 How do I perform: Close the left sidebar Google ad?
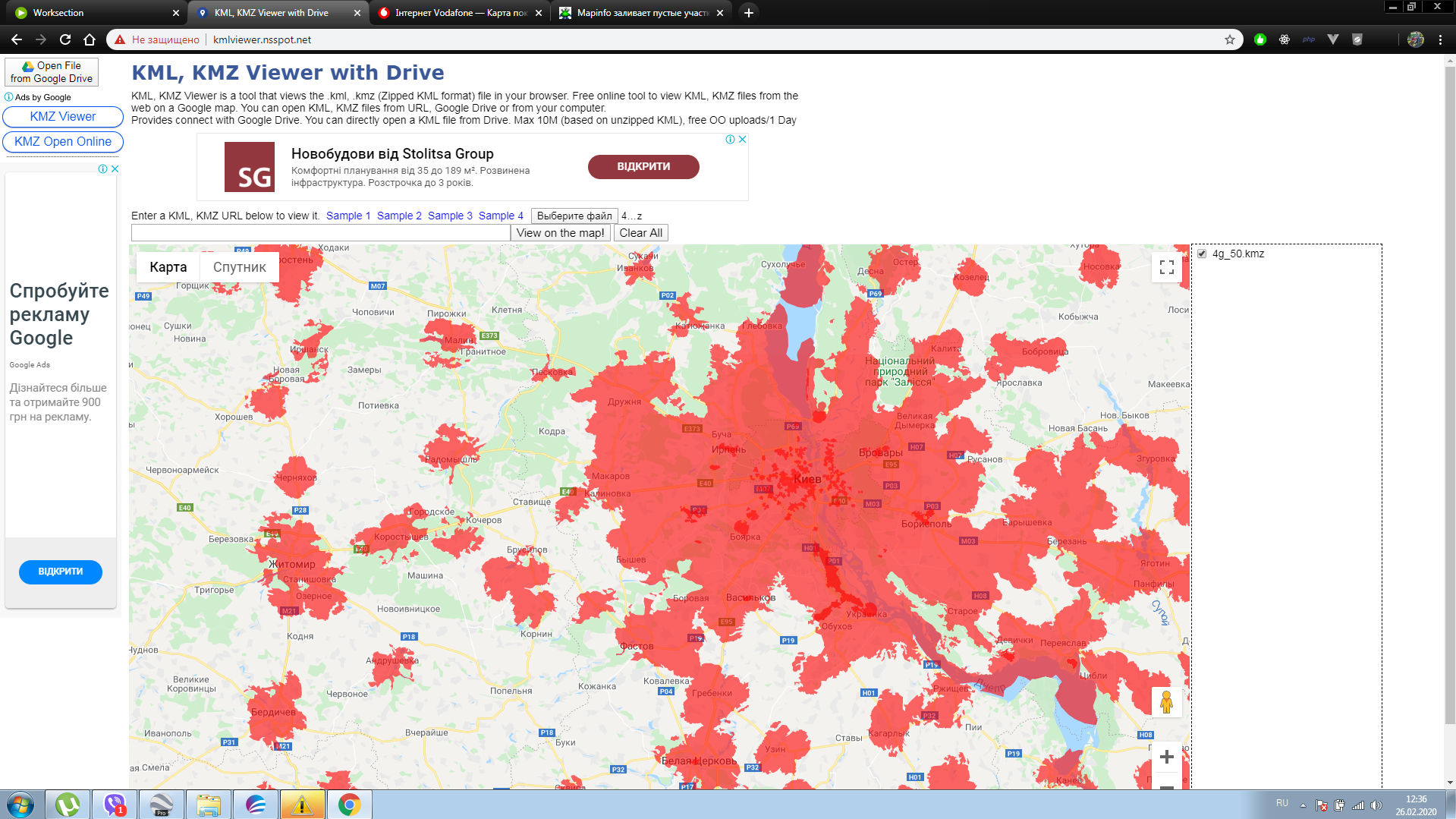click(x=115, y=169)
